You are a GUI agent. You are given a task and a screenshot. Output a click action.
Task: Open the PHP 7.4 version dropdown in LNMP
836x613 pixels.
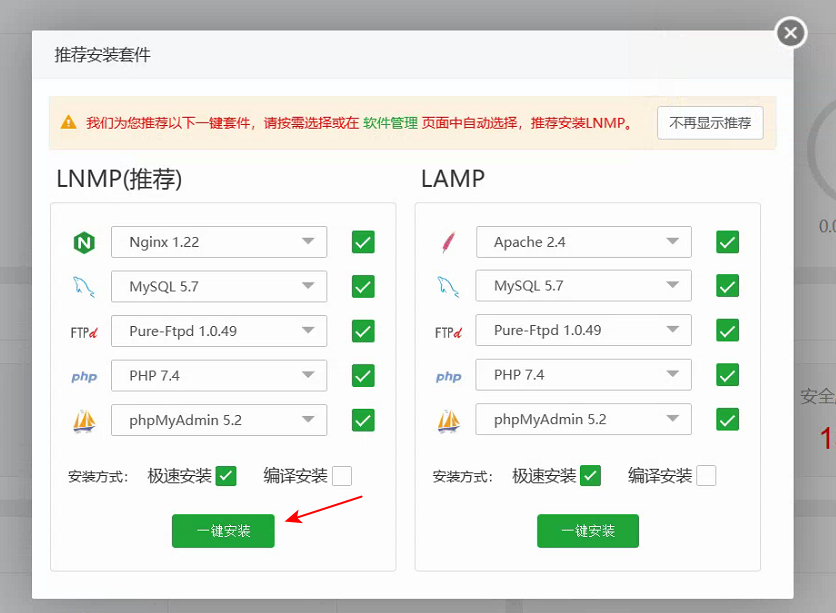pyautogui.click(x=219, y=375)
